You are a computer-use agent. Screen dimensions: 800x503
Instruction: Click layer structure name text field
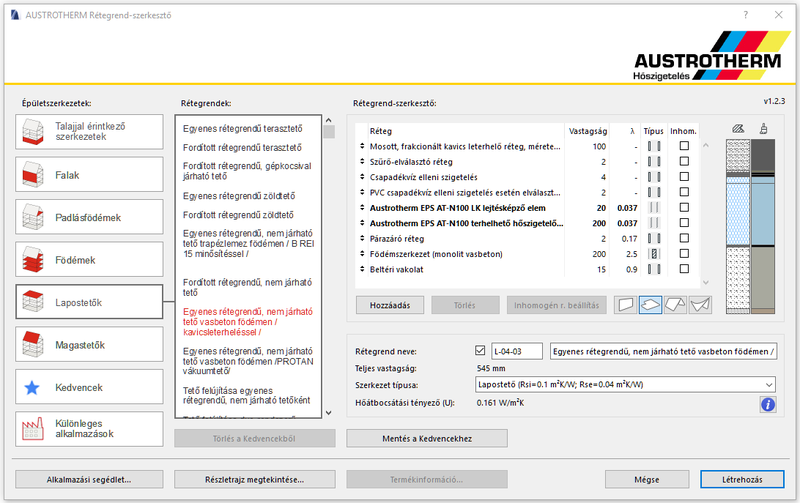663,351
